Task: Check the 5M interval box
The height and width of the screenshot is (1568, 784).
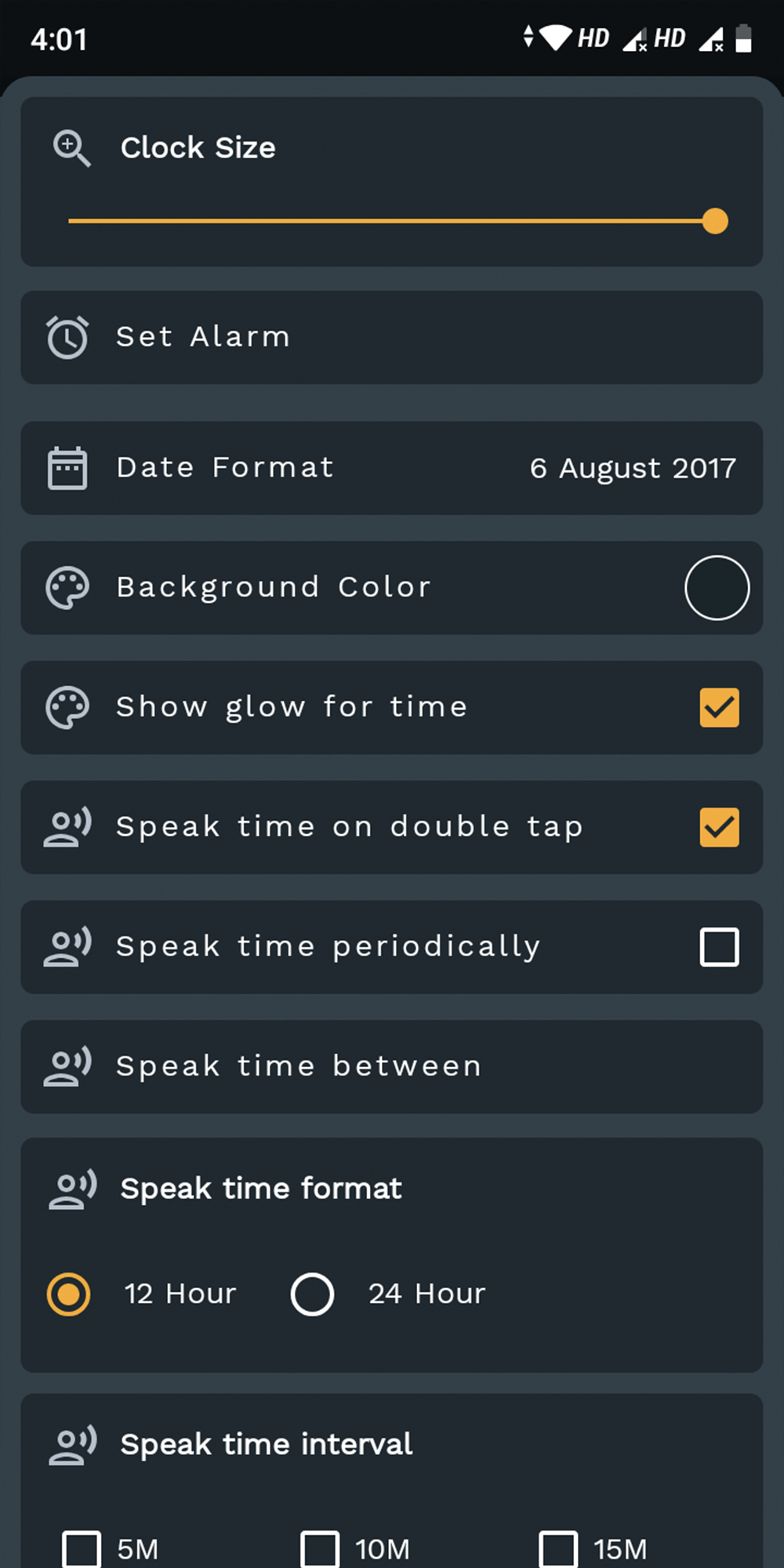Action: click(x=82, y=1549)
